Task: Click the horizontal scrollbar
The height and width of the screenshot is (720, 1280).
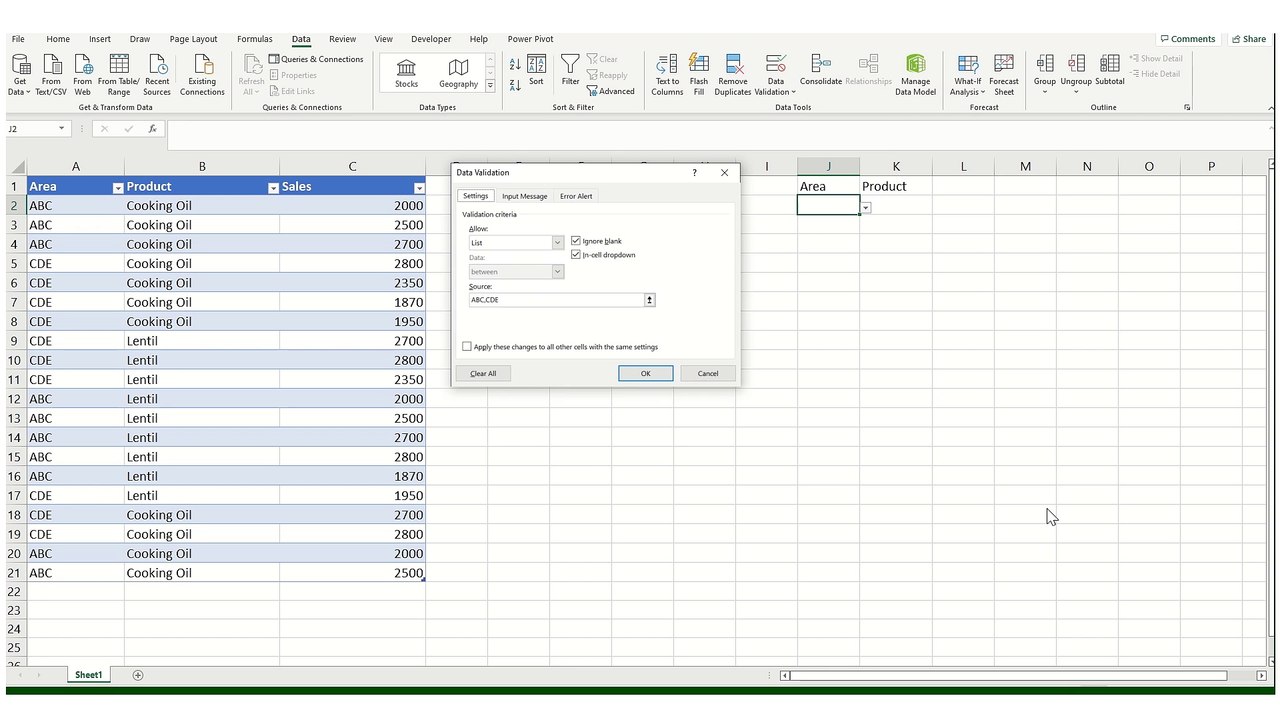Action: click(1010, 676)
